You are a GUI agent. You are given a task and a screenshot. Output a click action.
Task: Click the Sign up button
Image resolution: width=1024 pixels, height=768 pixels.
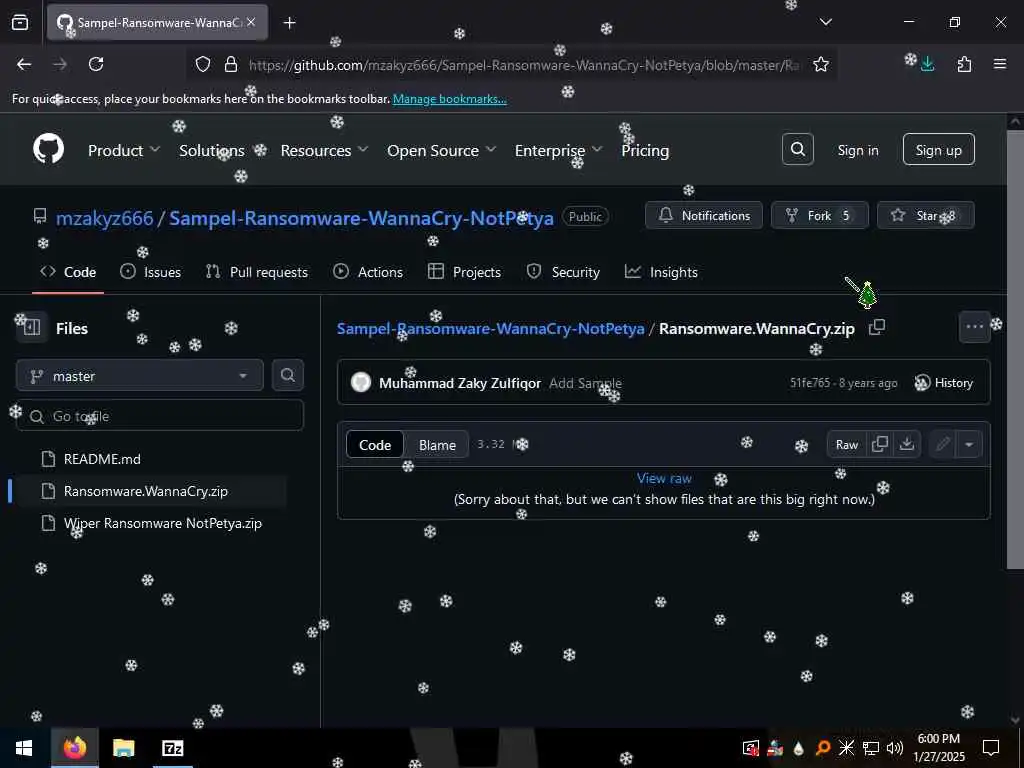click(938, 150)
